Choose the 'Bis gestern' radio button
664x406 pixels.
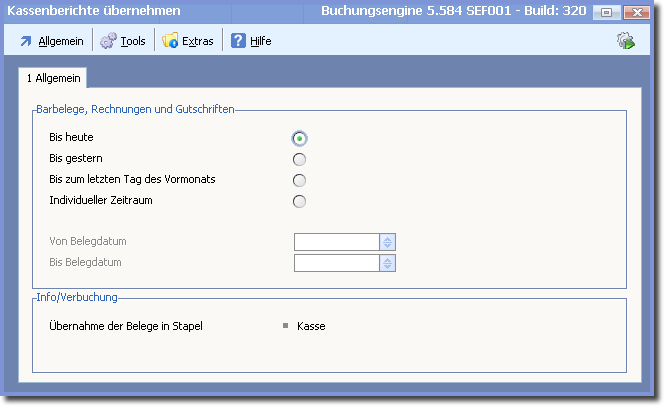pos(299,159)
